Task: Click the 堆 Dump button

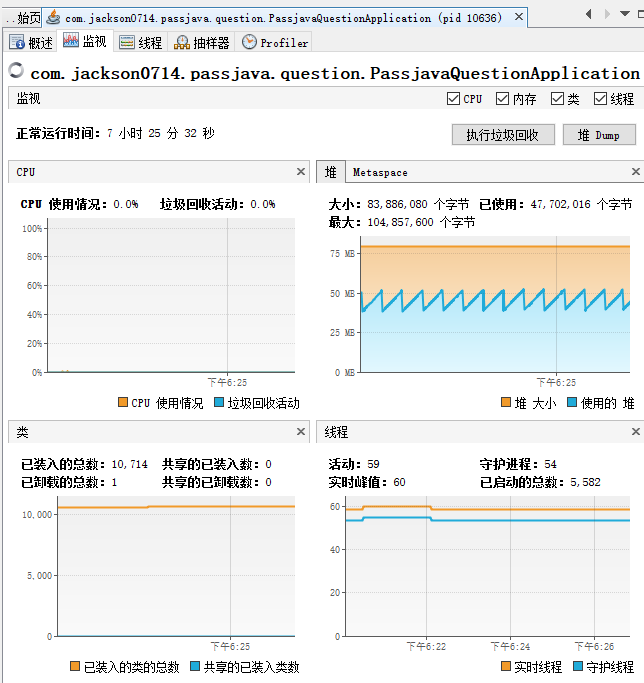Action: tap(599, 135)
